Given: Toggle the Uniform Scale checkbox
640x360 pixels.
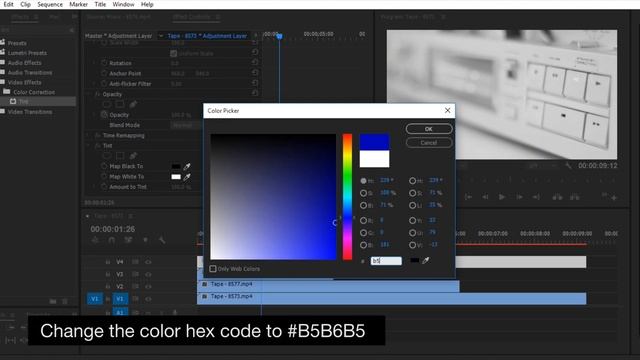Looking at the screenshot, I should (173, 53).
